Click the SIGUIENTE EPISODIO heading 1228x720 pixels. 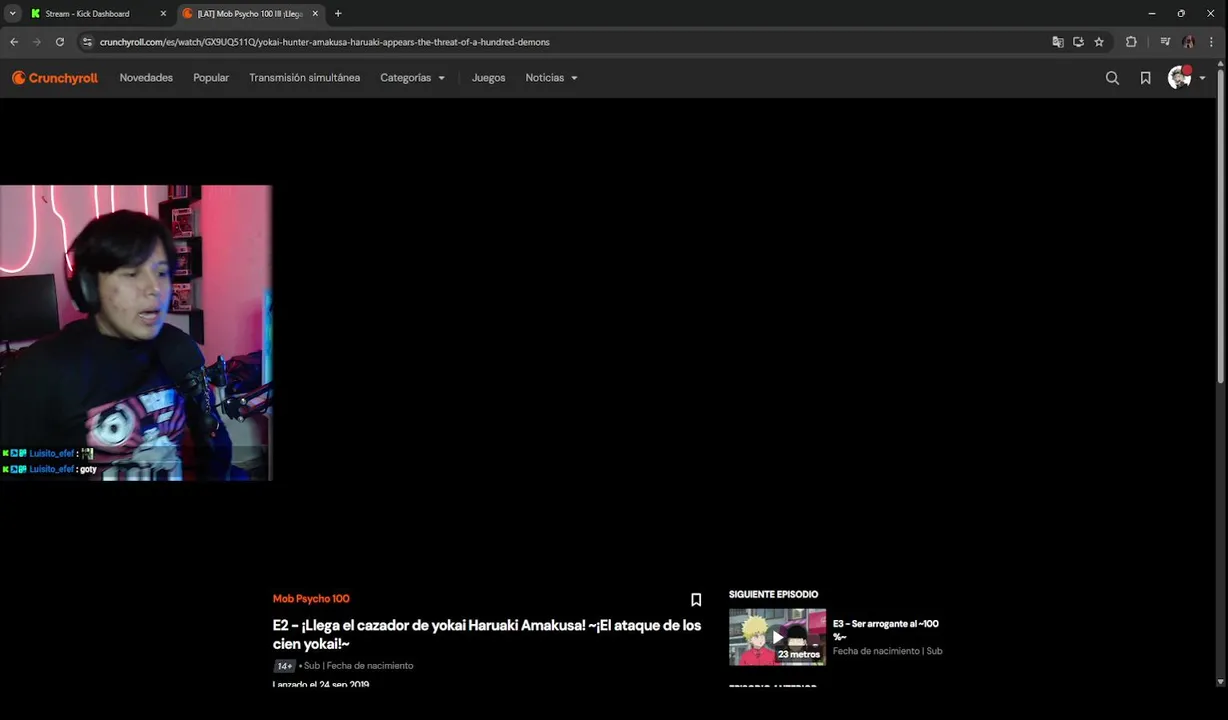[773, 595]
